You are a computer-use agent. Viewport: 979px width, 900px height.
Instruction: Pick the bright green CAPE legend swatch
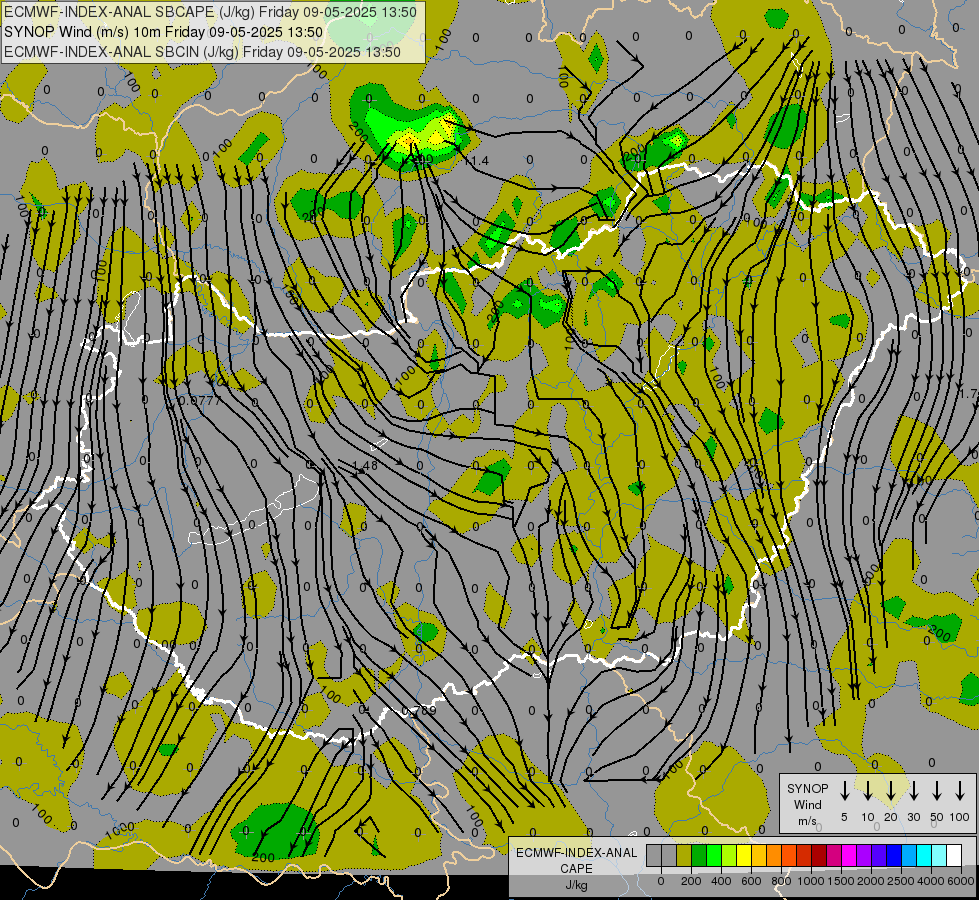pyautogui.click(x=714, y=855)
